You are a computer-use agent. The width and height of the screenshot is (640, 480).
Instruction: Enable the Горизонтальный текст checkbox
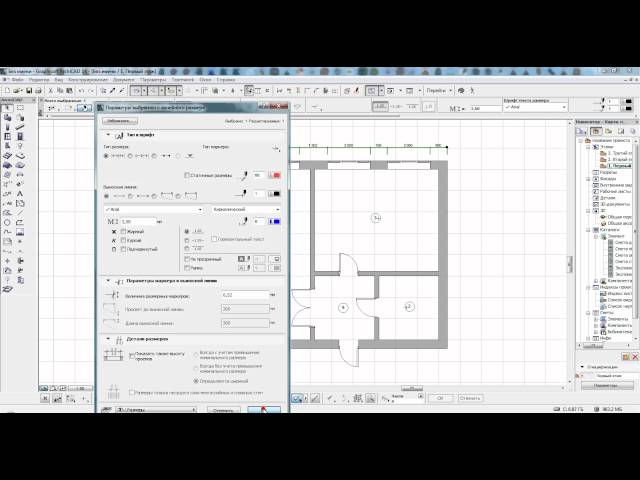tap(214, 239)
